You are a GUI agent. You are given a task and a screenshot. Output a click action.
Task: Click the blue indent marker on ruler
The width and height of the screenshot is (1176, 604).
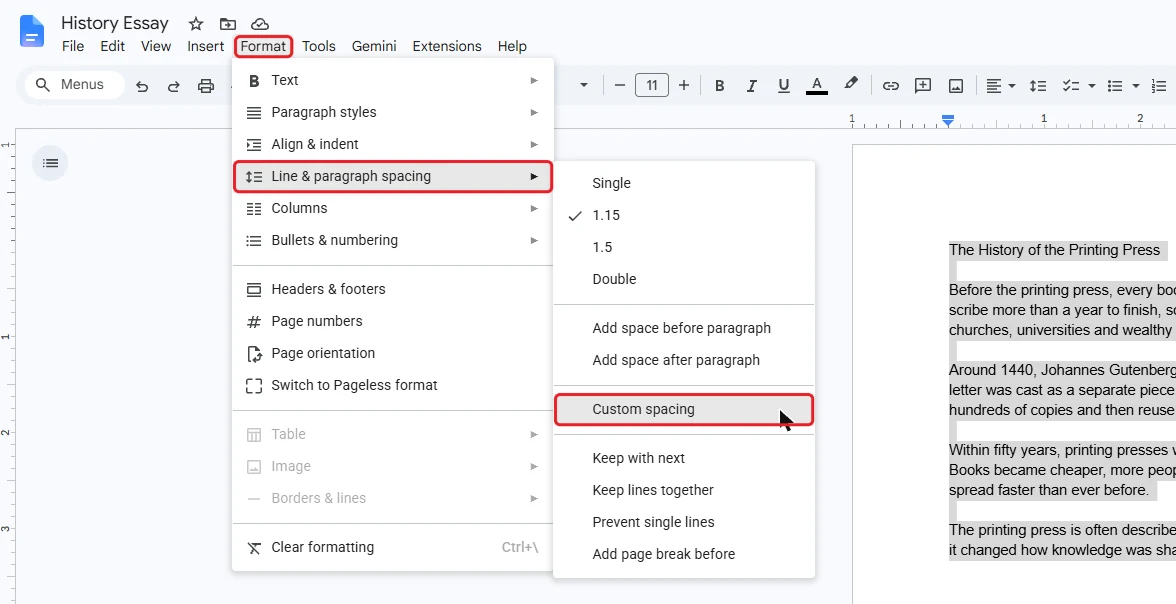[x=948, y=120]
